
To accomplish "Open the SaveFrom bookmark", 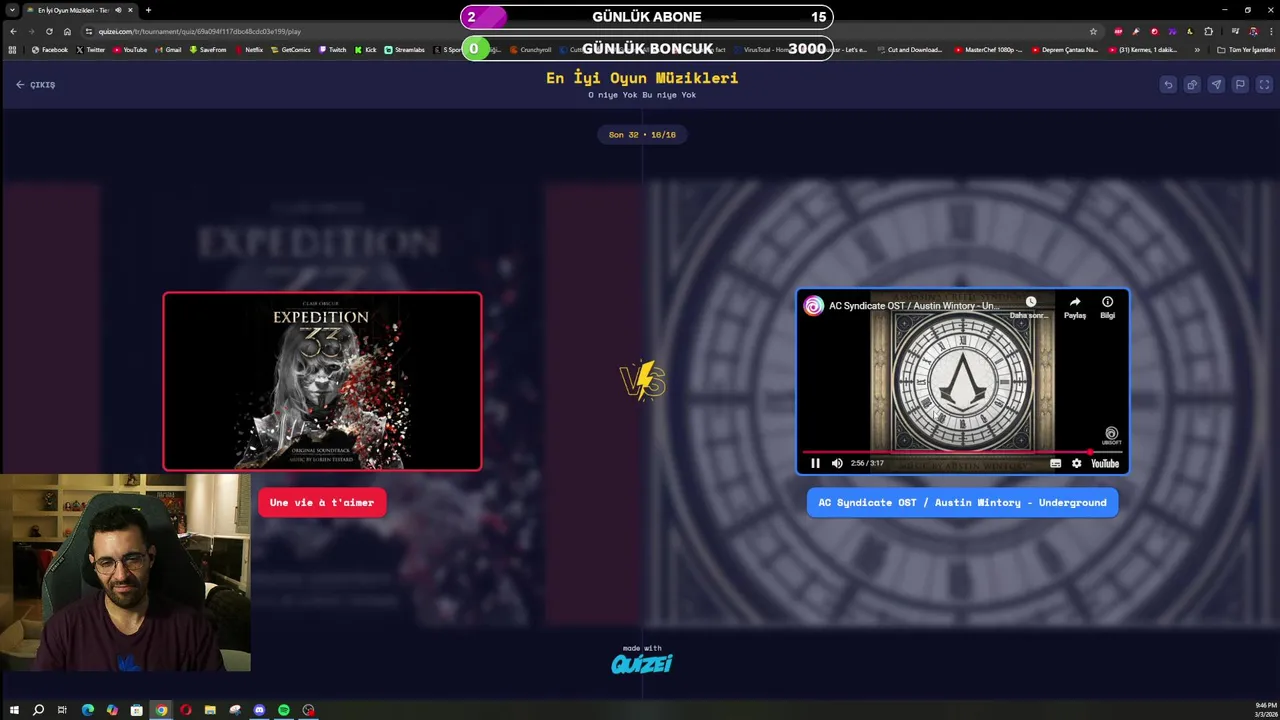I will tap(208, 49).
